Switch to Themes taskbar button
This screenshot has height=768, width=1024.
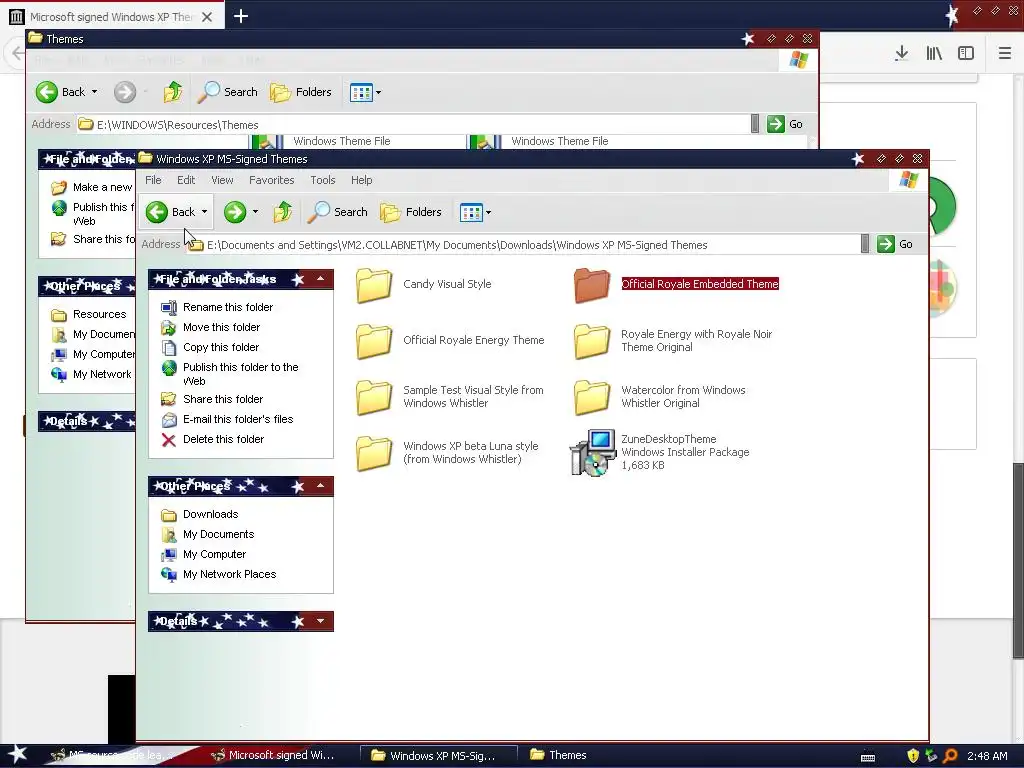pyautogui.click(x=559, y=755)
